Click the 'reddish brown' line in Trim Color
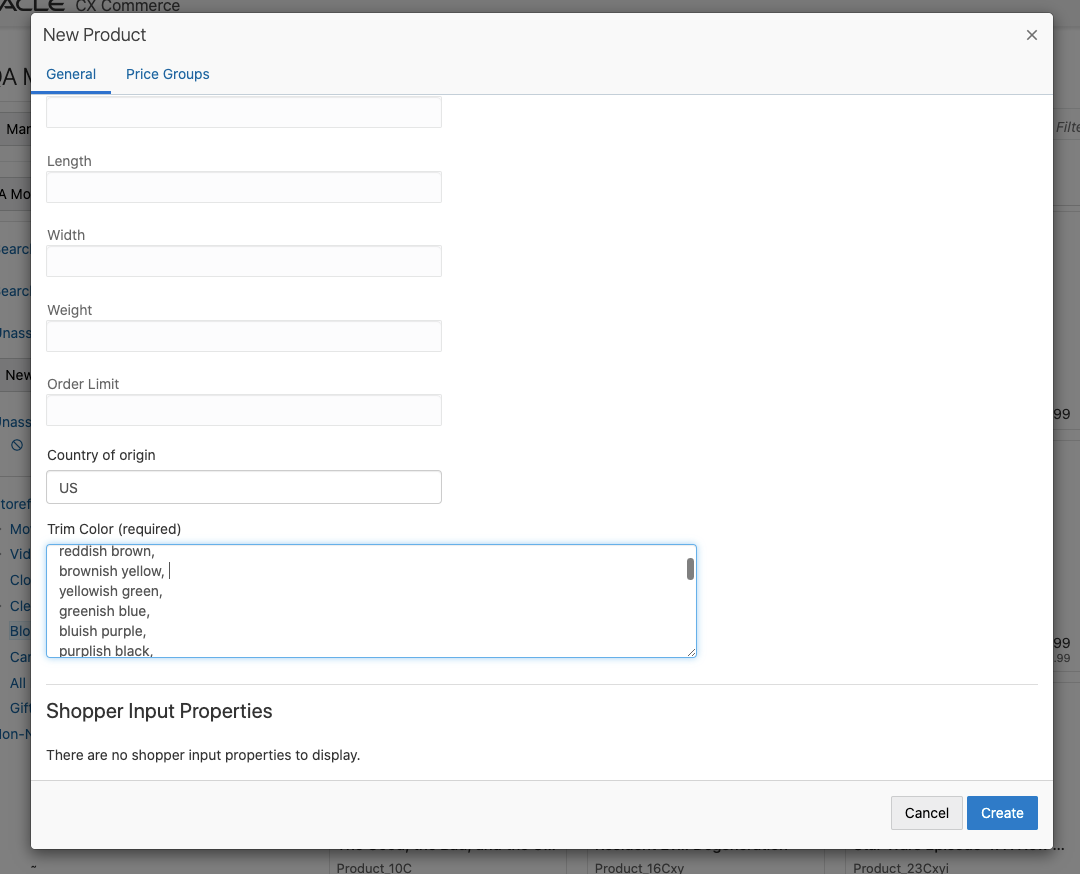 point(106,551)
